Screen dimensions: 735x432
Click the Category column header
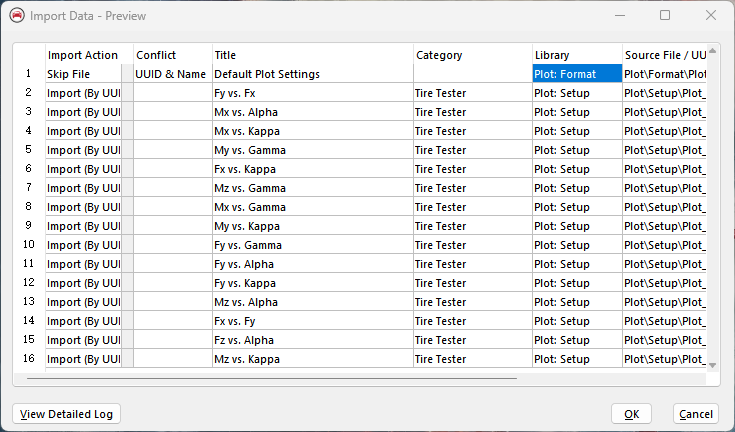pos(472,55)
